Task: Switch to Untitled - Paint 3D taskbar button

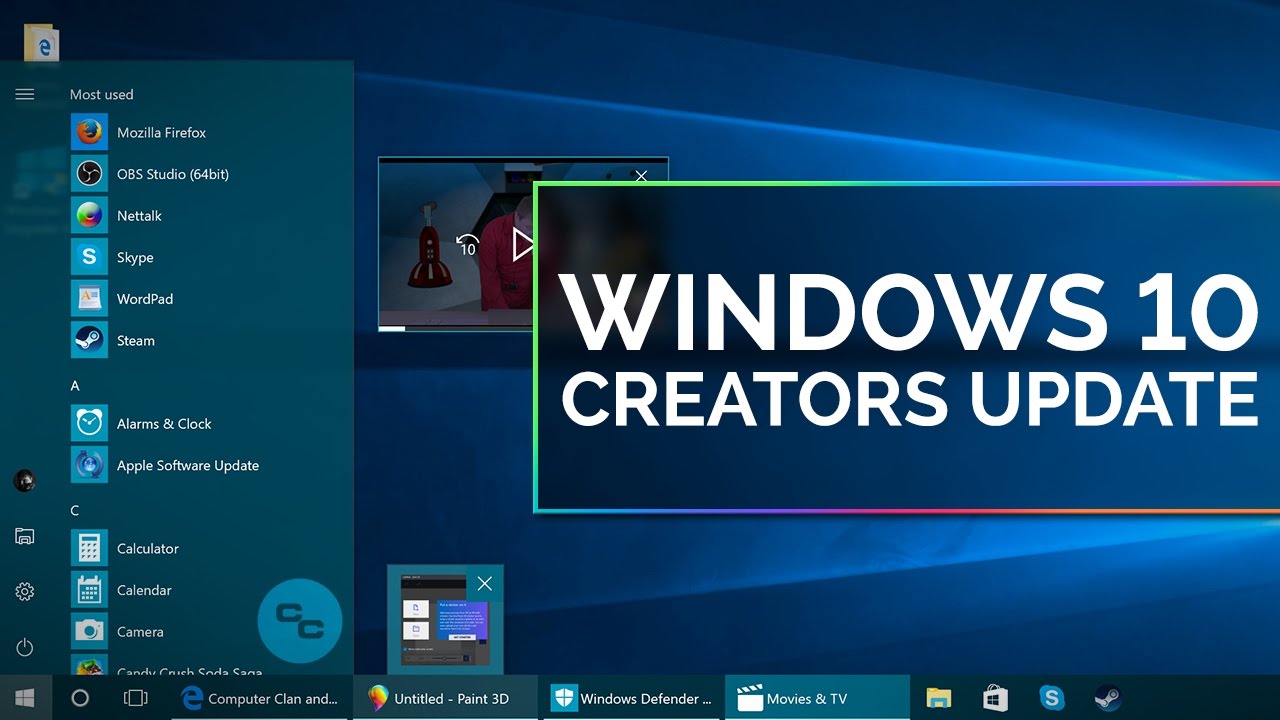Action: [x=446, y=698]
